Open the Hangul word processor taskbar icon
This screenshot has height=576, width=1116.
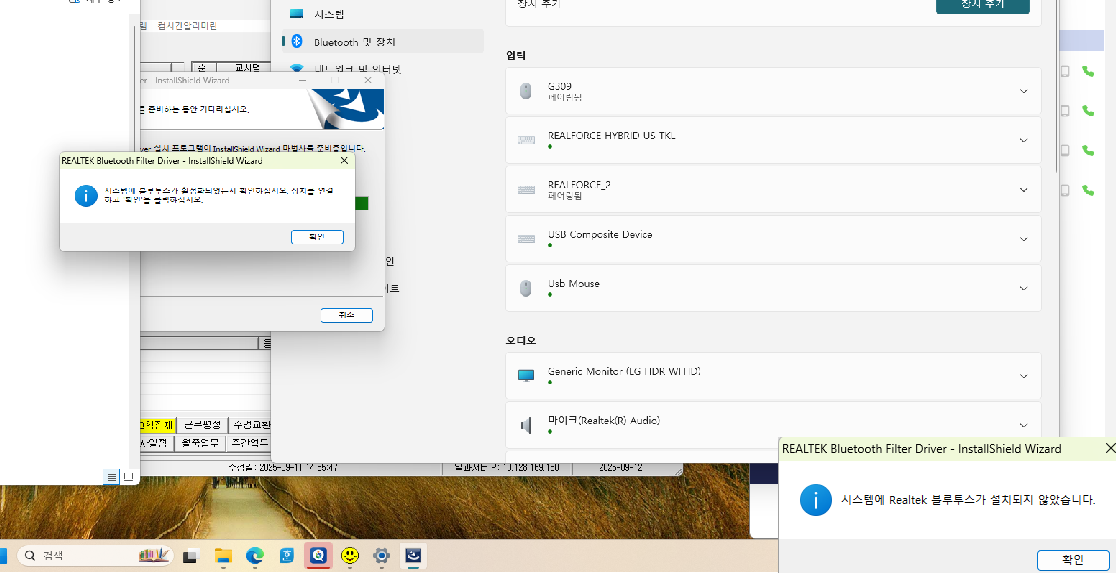[287, 556]
